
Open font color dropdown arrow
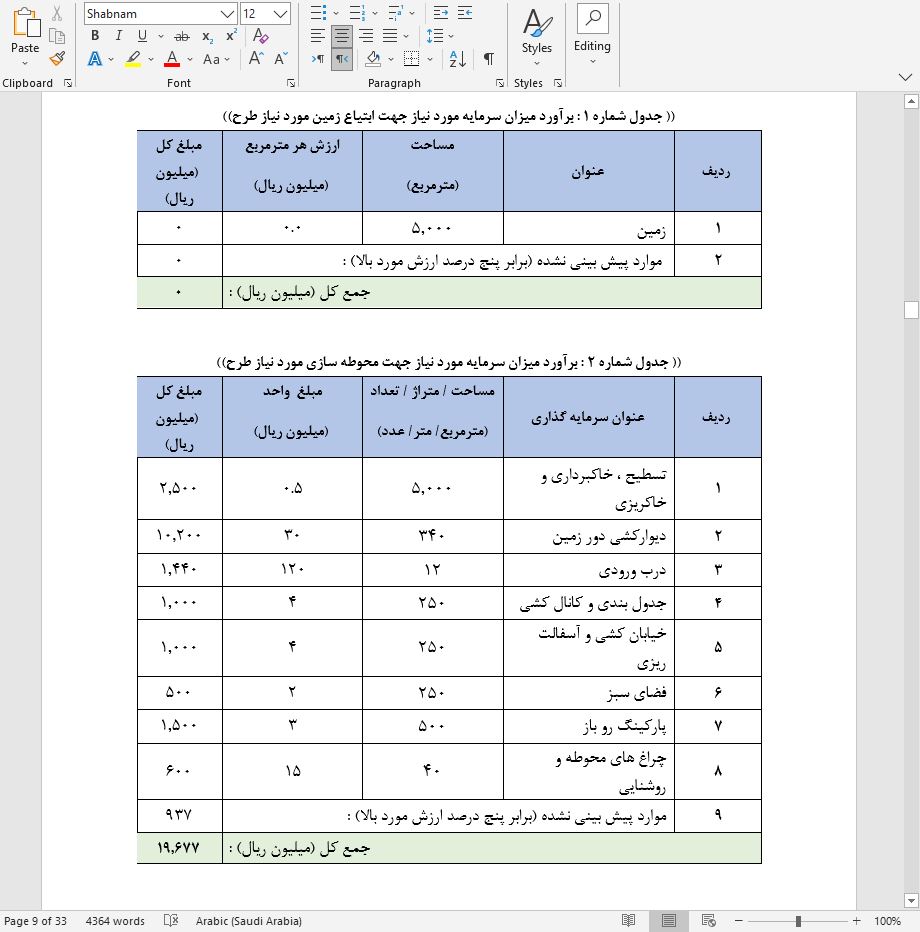tap(190, 59)
